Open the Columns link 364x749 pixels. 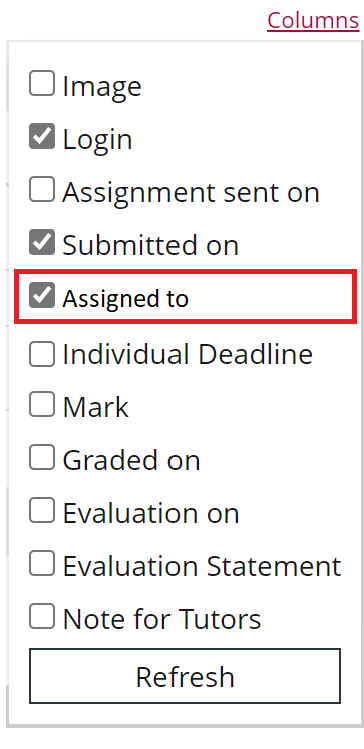pyautogui.click(x=313, y=21)
